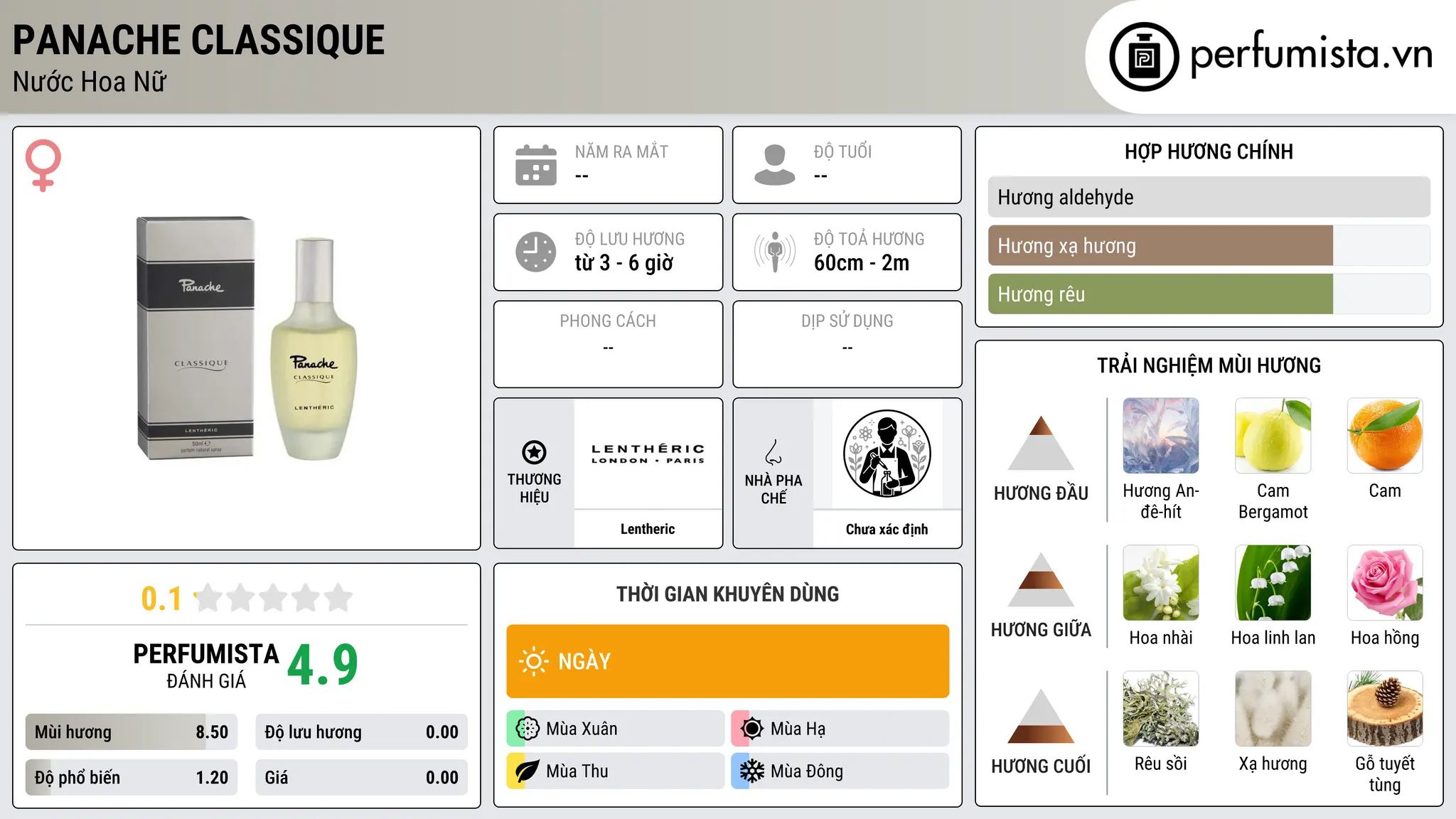
Task: Click the ĐỘ TUỔI label
Action: coord(842,151)
